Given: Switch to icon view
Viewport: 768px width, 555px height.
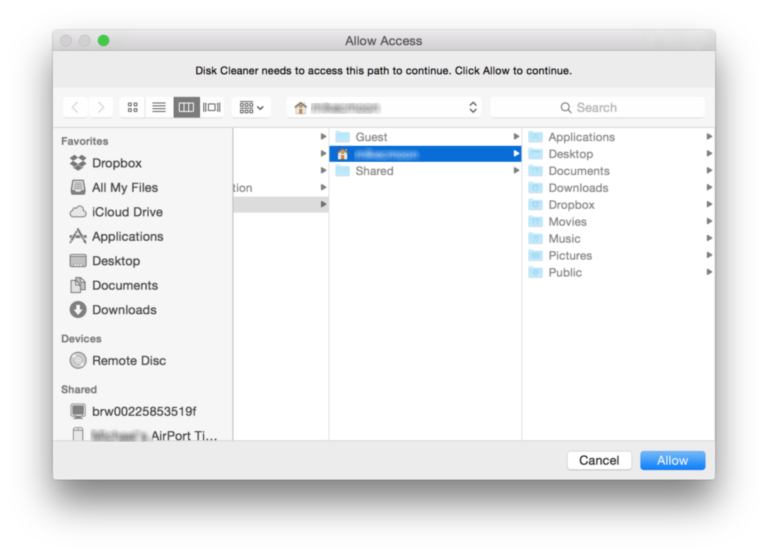Looking at the screenshot, I should (x=133, y=107).
